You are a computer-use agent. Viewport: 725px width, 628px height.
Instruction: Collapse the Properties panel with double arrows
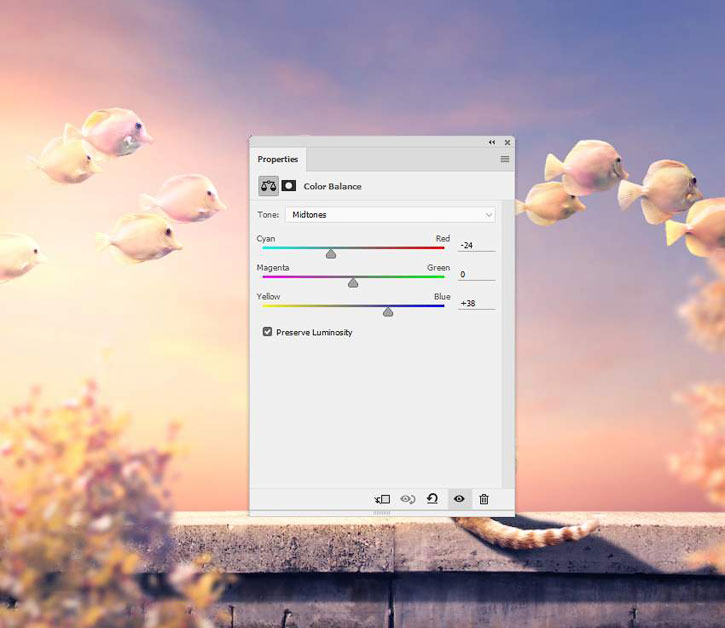point(492,142)
